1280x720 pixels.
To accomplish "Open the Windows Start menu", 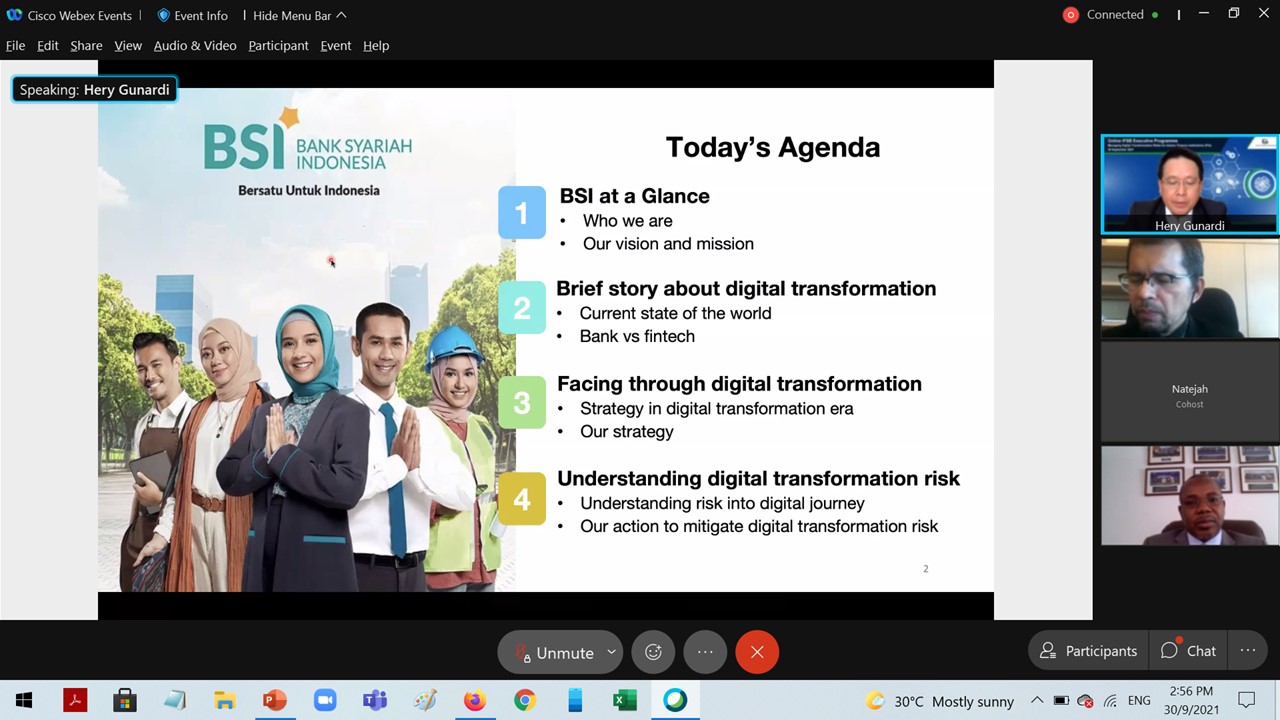I will 24,701.
